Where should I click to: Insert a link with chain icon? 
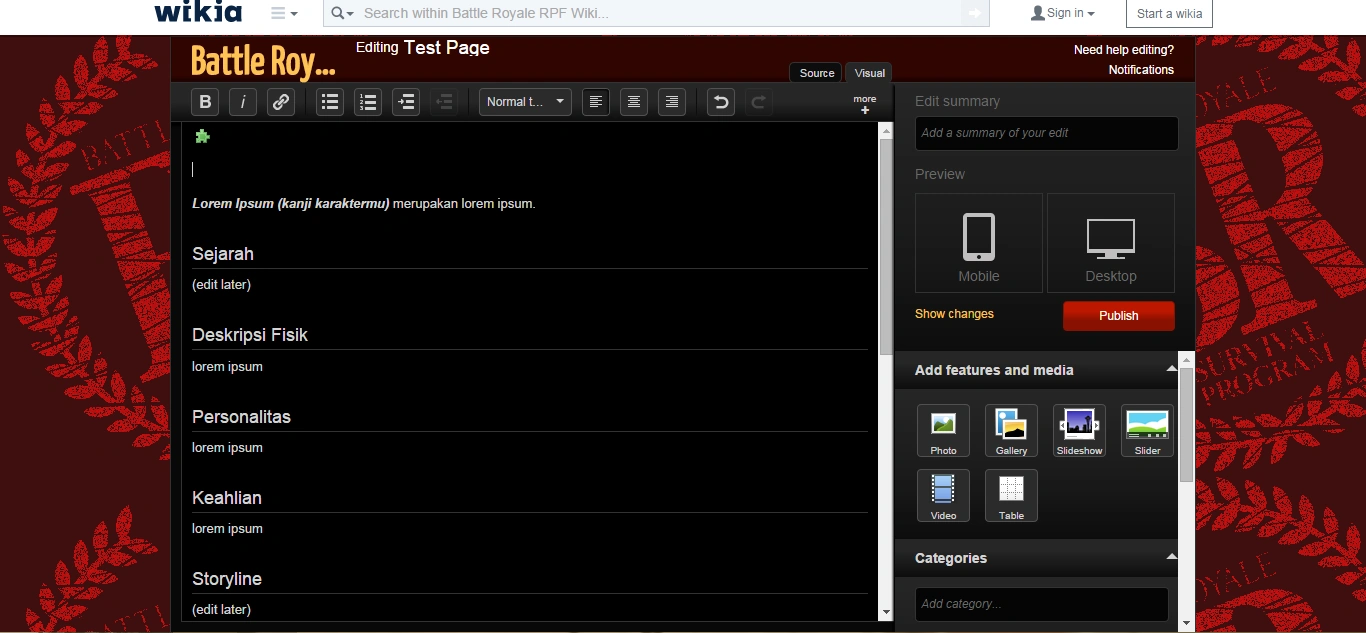click(281, 102)
